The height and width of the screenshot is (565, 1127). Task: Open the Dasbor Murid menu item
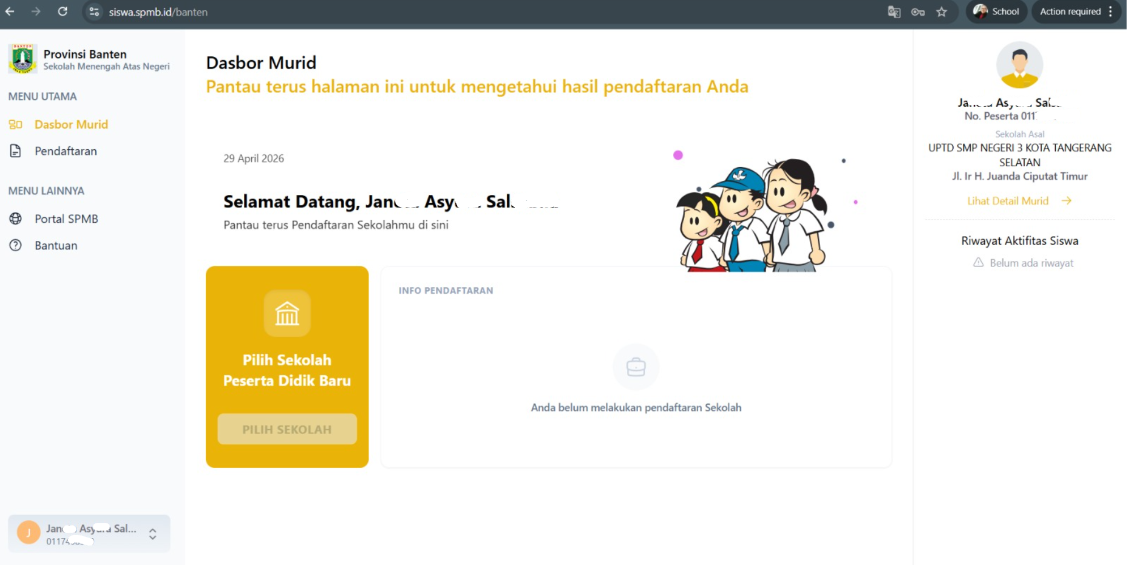point(71,125)
